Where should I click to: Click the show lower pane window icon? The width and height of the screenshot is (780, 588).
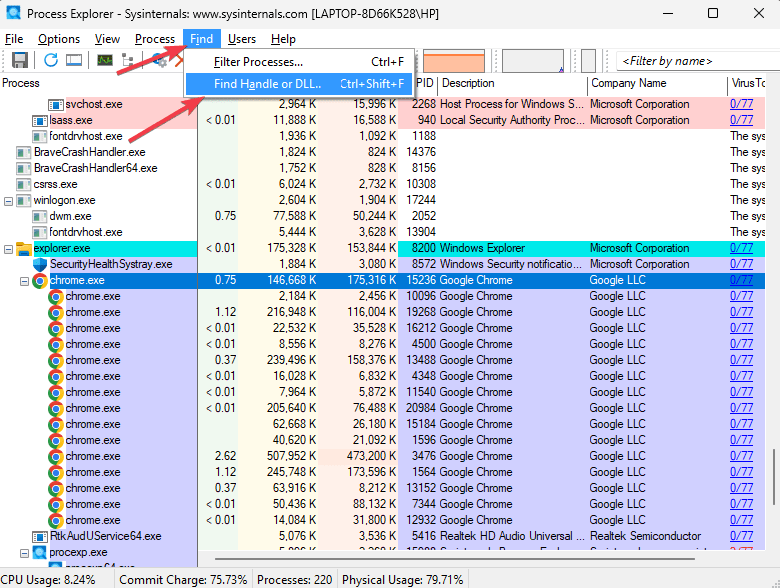[x=74, y=61]
